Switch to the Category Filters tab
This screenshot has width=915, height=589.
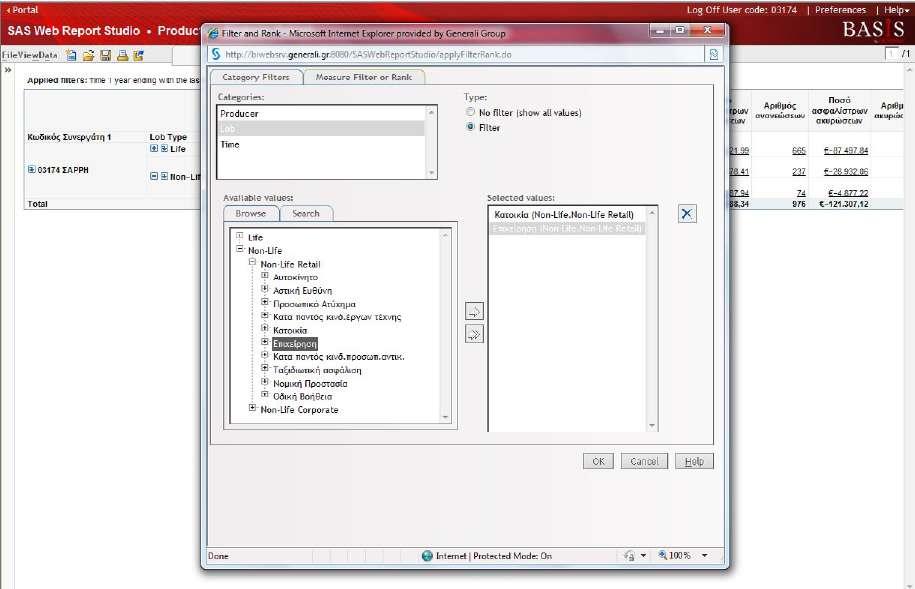[256, 77]
